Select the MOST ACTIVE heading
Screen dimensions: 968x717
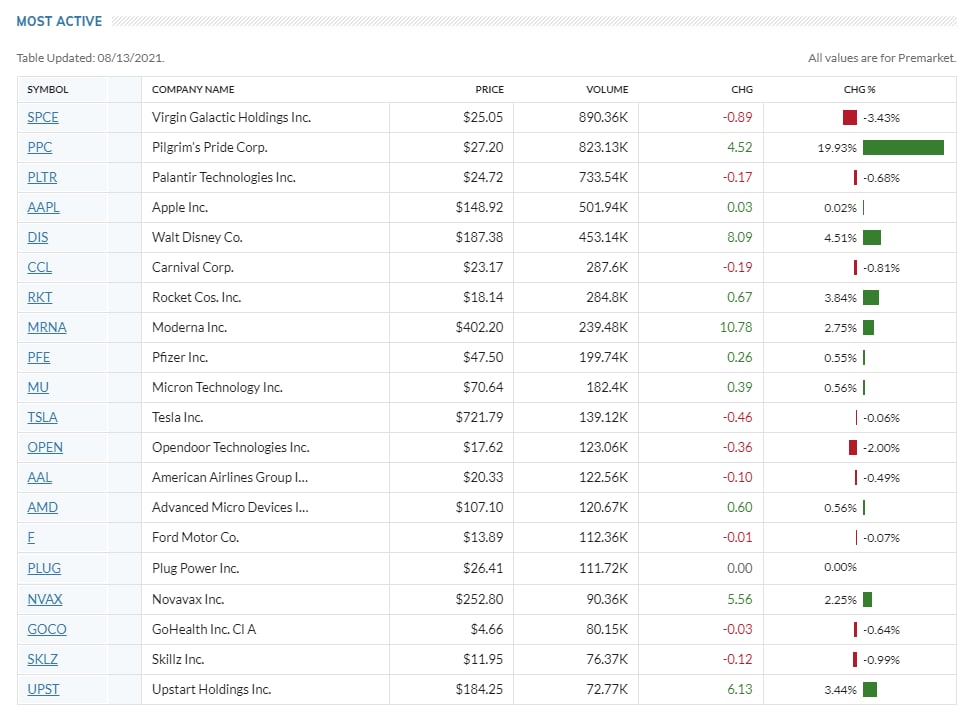pyautogui.click(x=59, y=22)
